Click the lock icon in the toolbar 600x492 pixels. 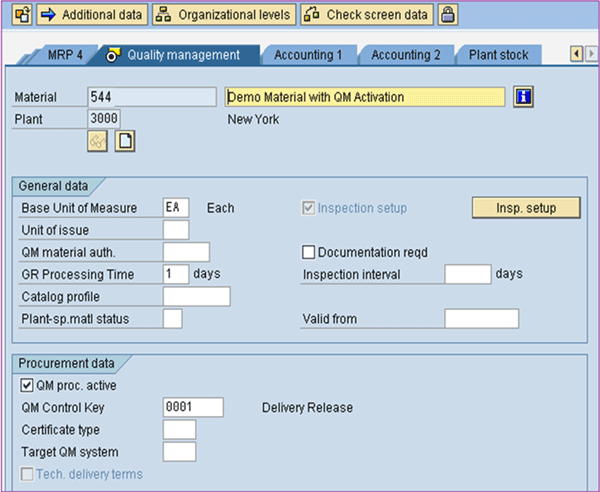449,14
